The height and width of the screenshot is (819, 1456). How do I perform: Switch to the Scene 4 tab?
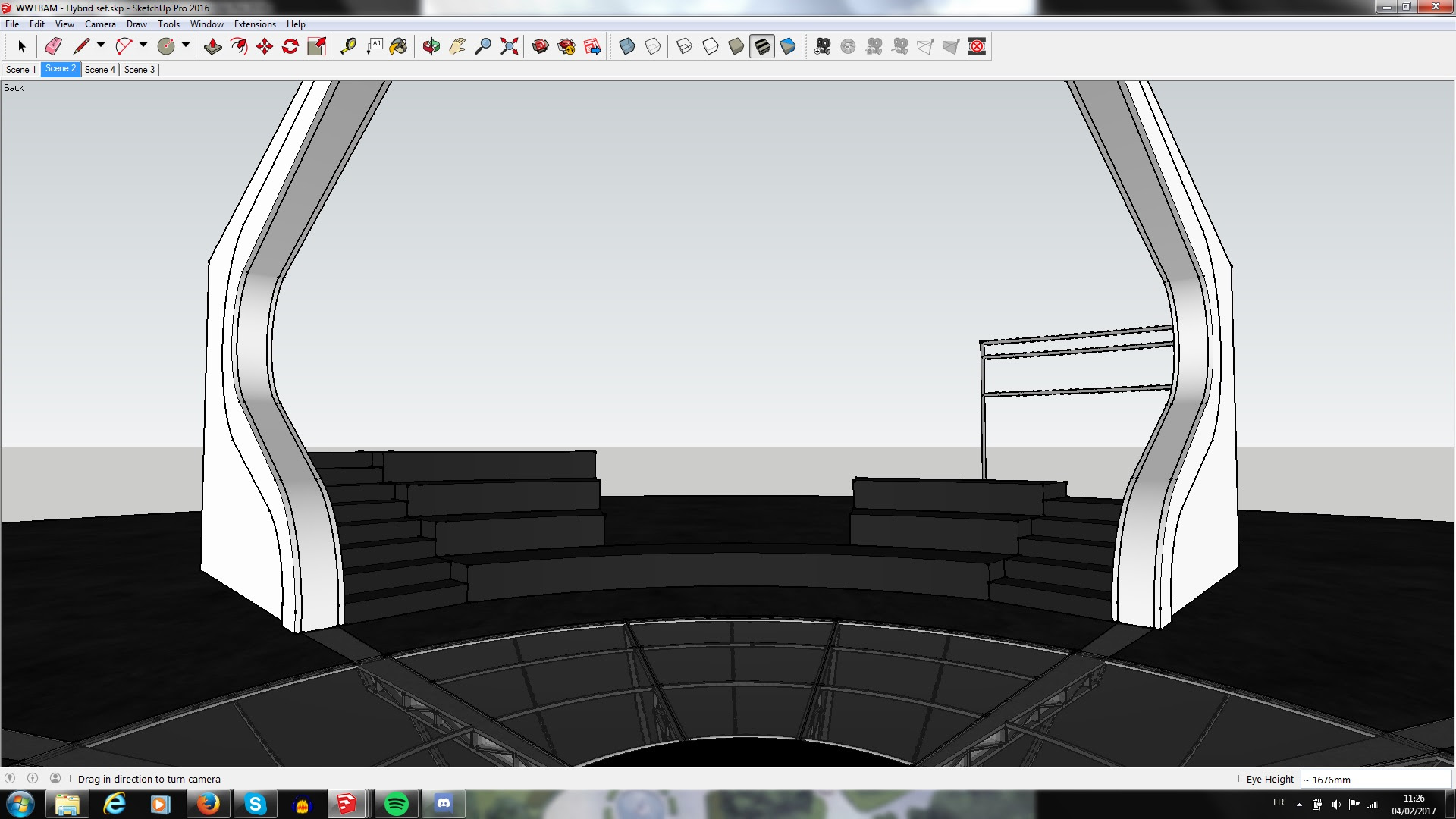click(x=99, y=69)
